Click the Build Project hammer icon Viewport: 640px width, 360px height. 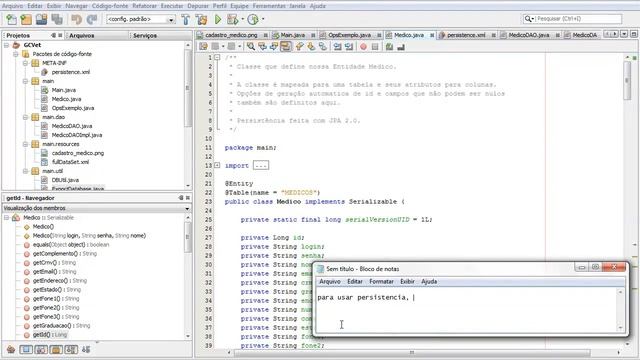(186, 19)
